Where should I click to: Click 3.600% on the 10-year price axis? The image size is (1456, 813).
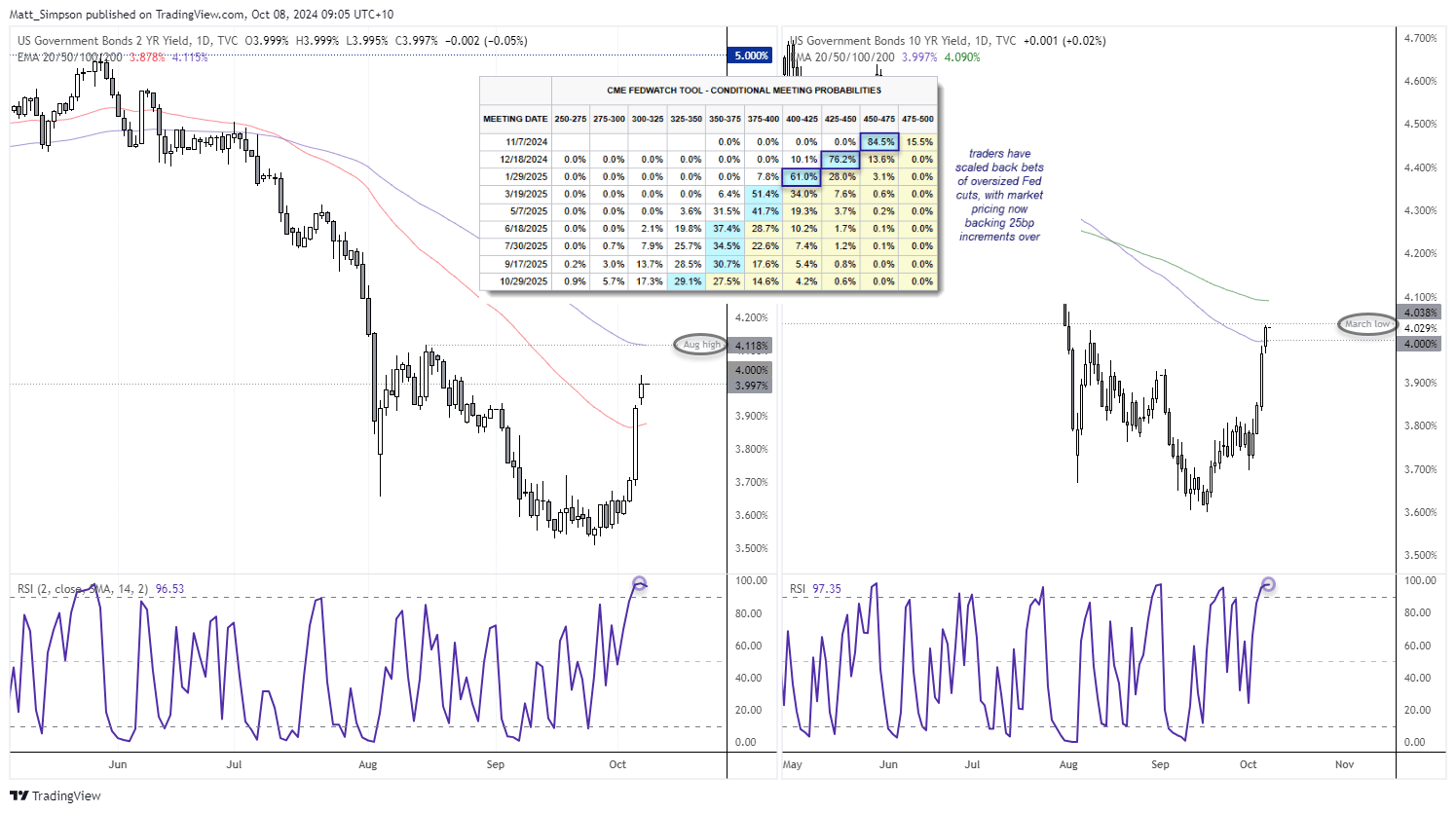(1420, 512)
